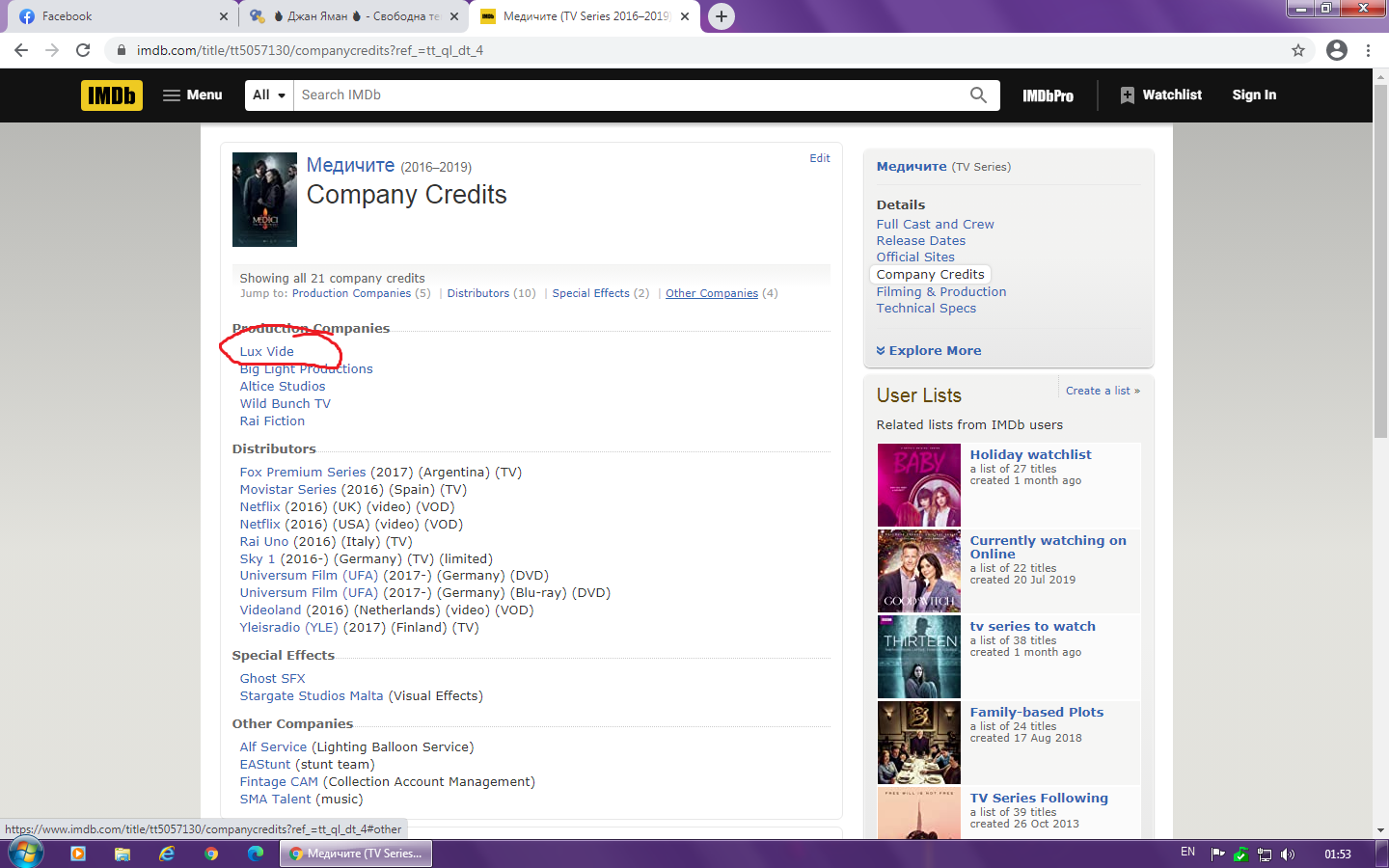Expand the Explore More section
This screenshot has width=1389, height=868.
click(x=929, y=351)
